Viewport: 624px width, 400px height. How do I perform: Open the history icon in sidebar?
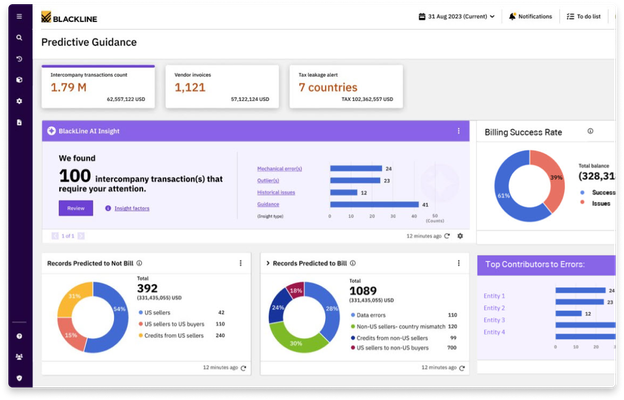tap(19, 59)
